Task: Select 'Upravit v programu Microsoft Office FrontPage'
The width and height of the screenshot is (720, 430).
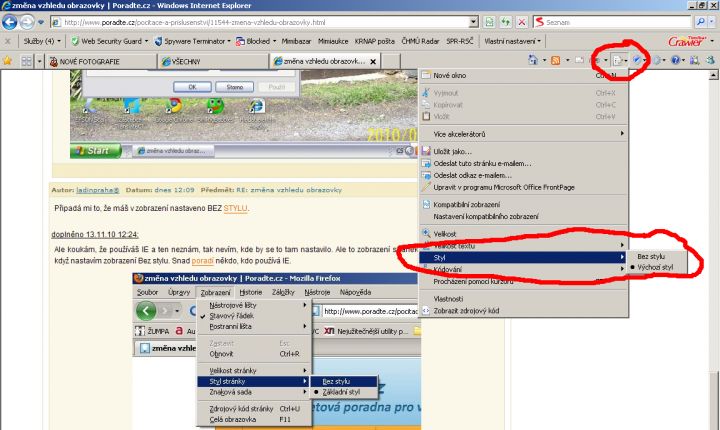Action: pyautogui.click(x=523, y=187)
